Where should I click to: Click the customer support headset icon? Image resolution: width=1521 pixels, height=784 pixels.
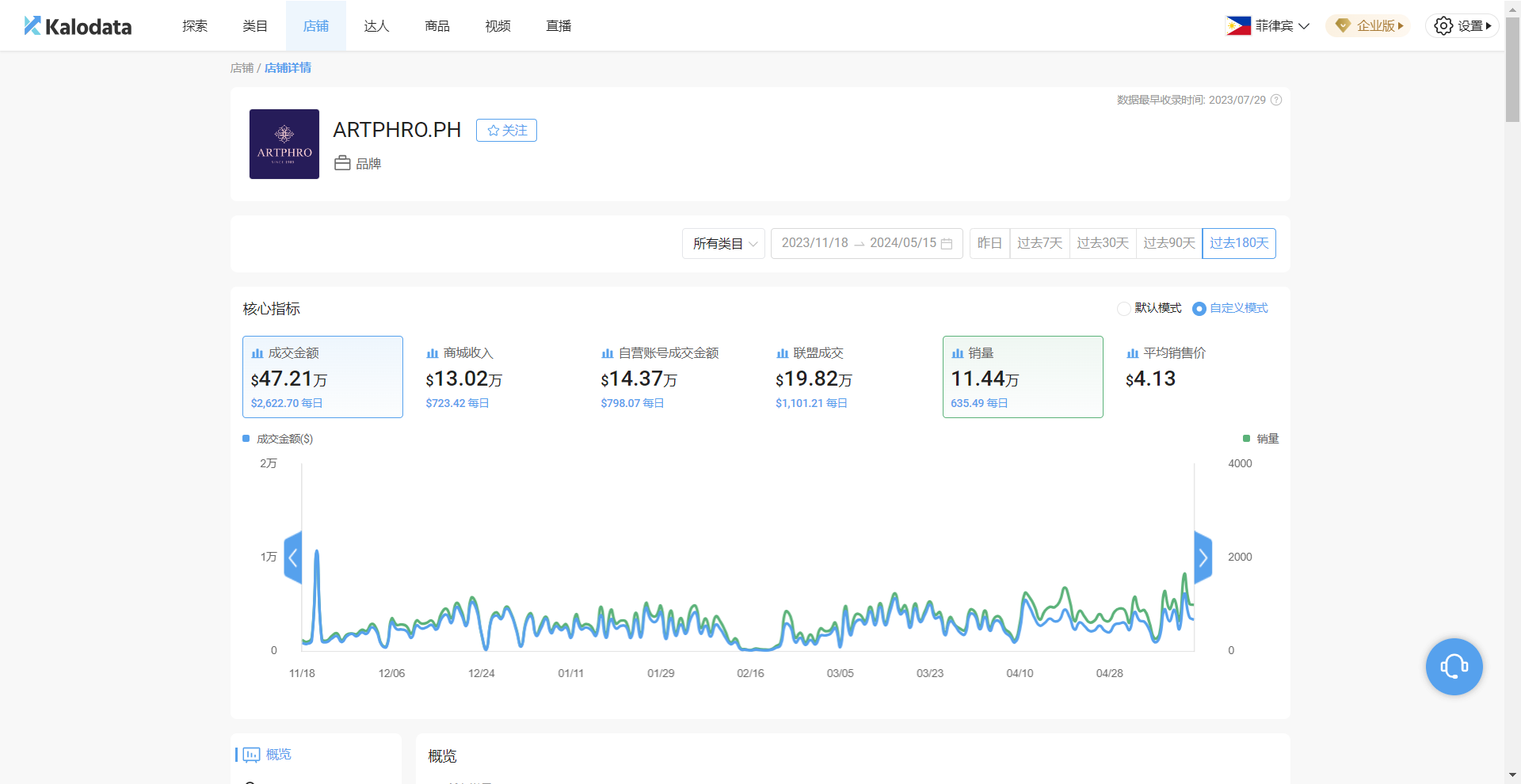(1454, 667)
